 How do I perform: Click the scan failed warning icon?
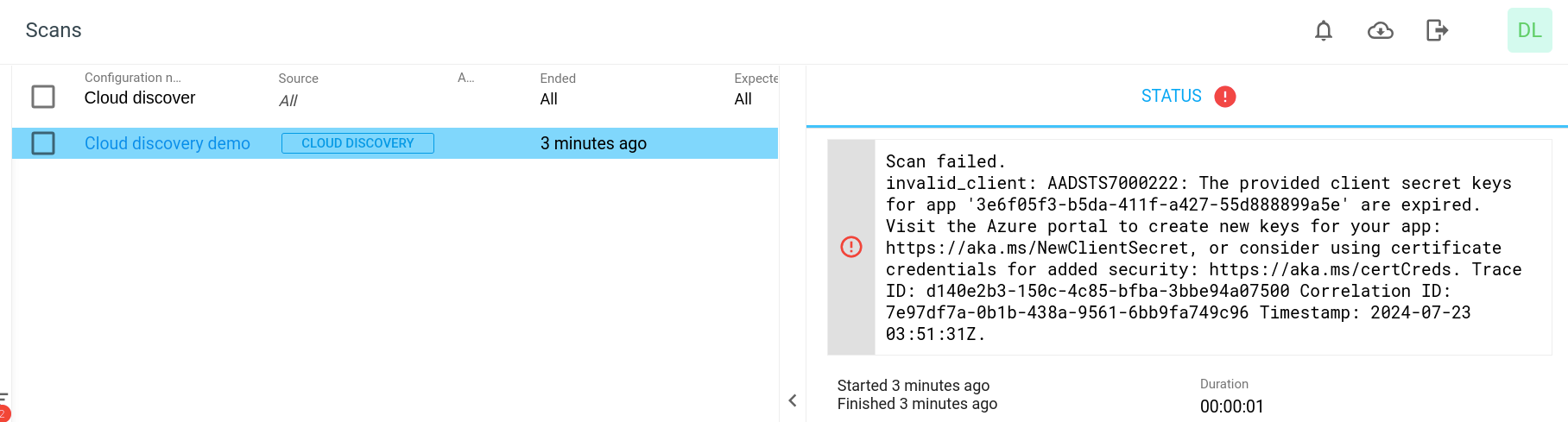[851, 248]
